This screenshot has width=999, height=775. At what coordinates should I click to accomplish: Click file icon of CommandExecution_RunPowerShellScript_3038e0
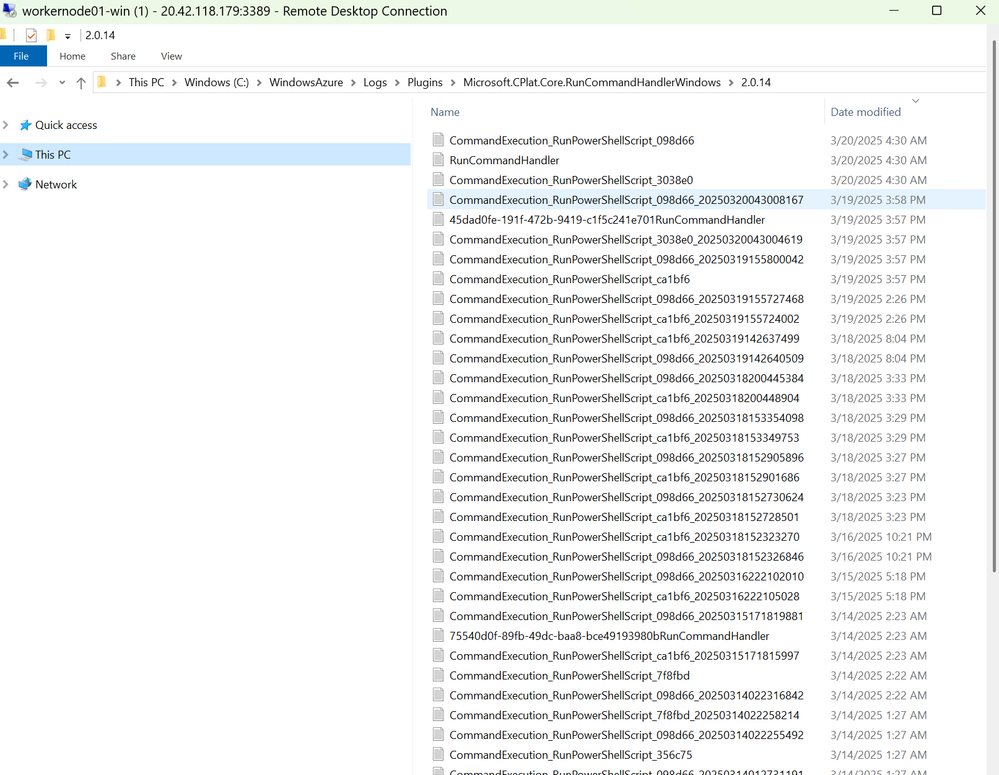click(438, 180)
